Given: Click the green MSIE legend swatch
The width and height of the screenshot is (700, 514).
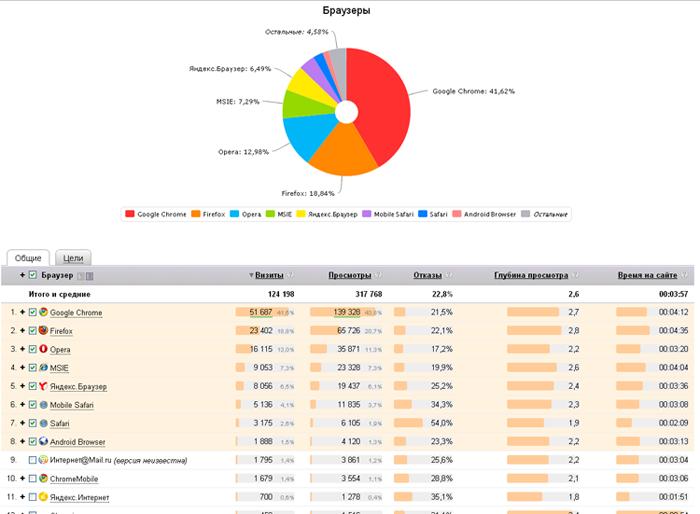Looking at the screenshot, I should (x=270, y=214).
